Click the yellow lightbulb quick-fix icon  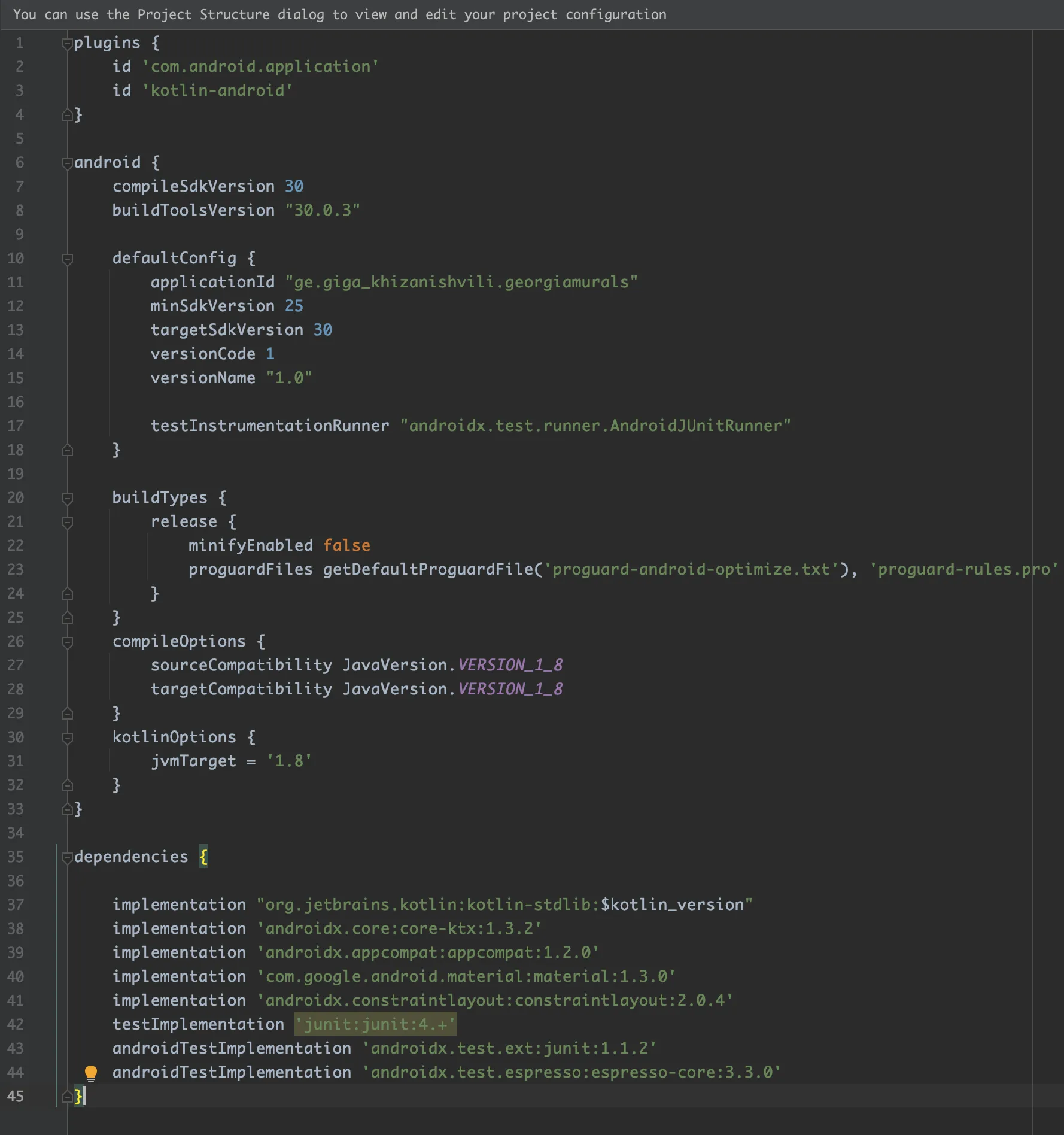[x=90, y=1073]
